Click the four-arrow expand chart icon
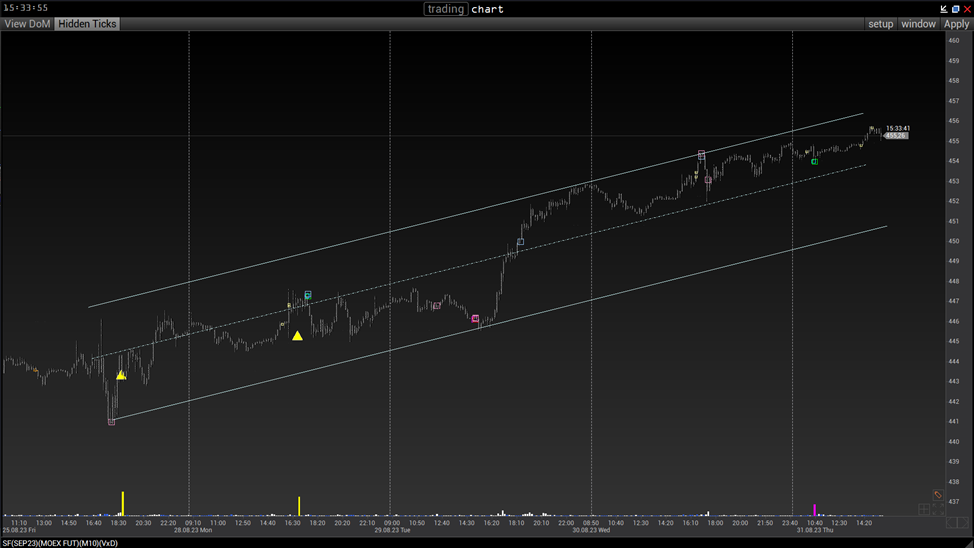The height and width of the screenshot is (548, 974). coord(938,509)
